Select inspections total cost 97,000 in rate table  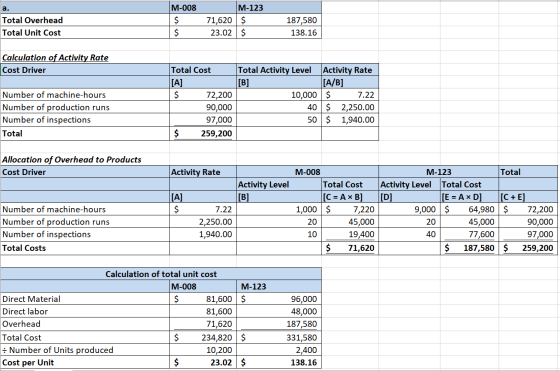(203, 120)
